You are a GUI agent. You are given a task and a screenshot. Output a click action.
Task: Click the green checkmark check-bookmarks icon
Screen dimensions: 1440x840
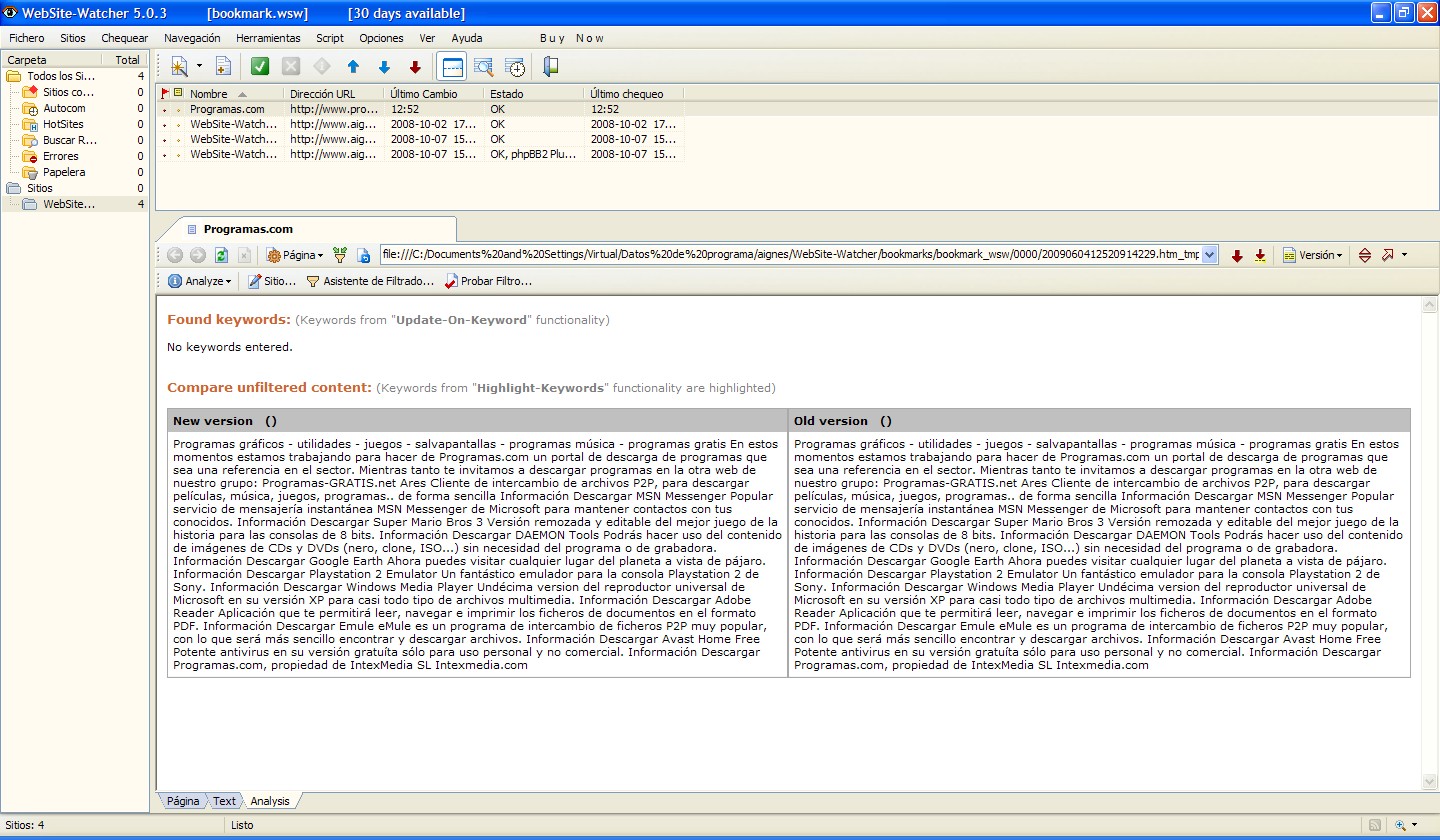click(x=260, y=67)
